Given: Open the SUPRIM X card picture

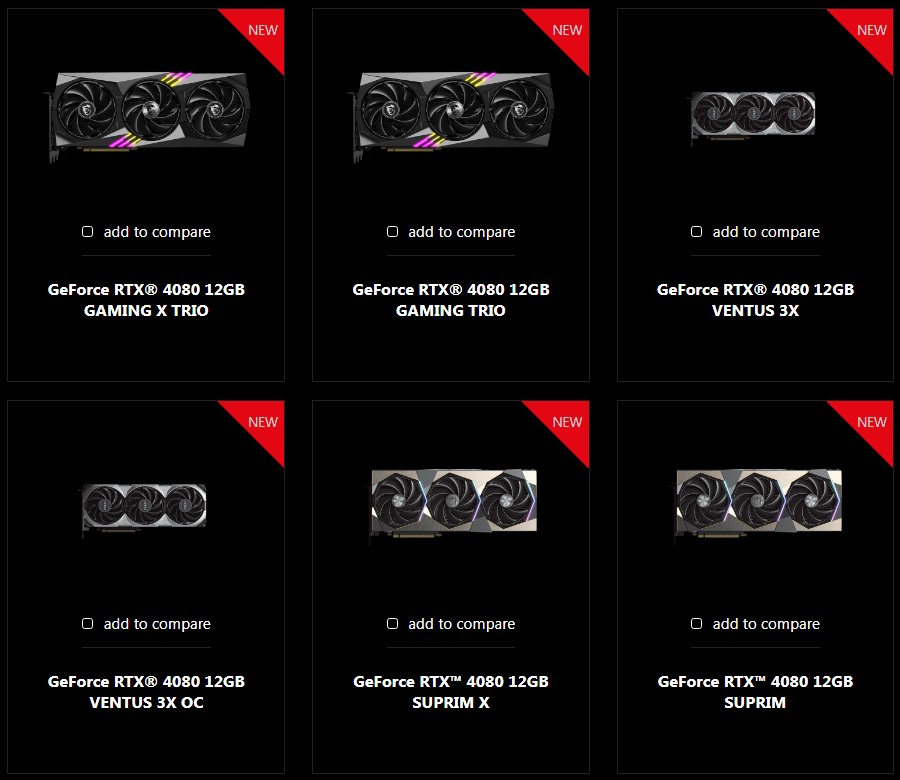Looking at the screenshot, I should coord(453,503).
